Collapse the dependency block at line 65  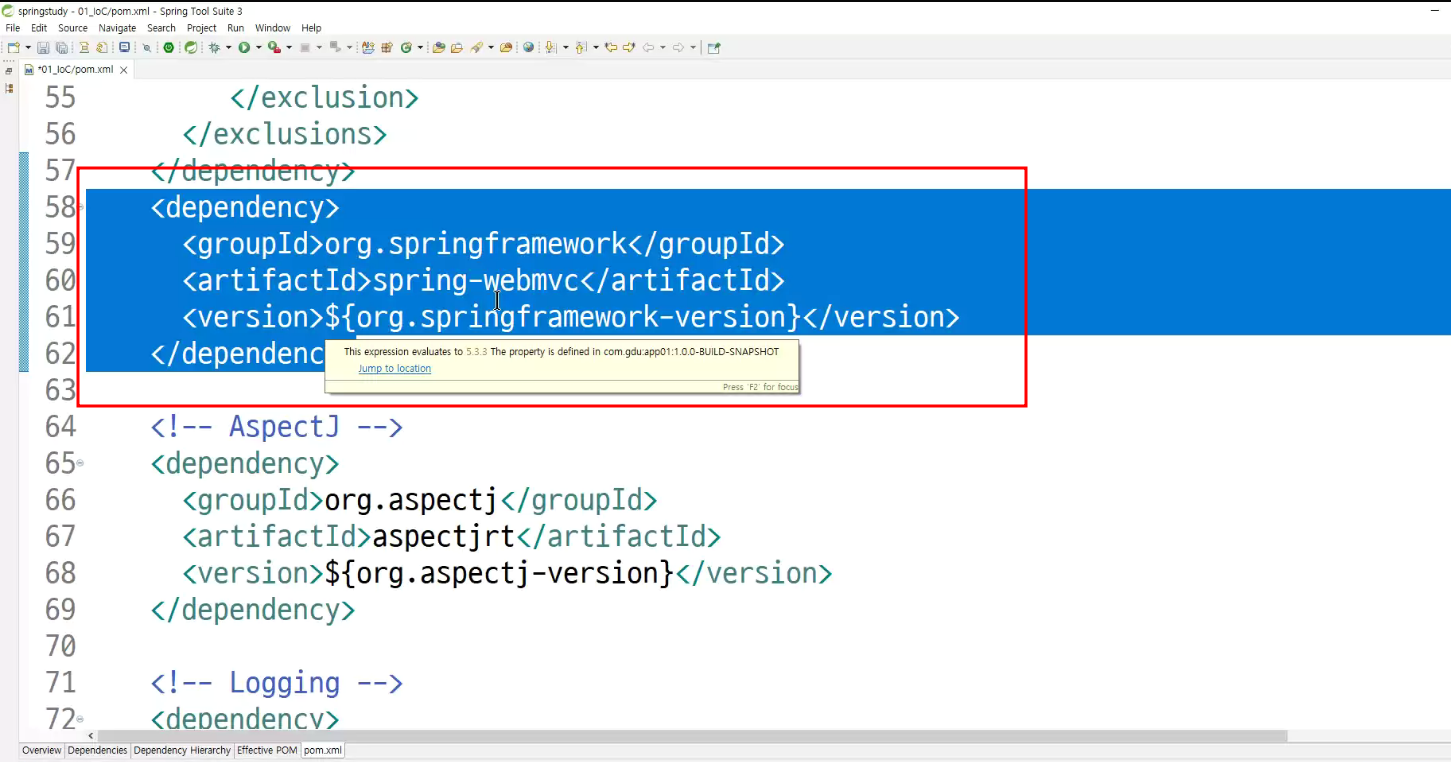[x=80, y=463]
